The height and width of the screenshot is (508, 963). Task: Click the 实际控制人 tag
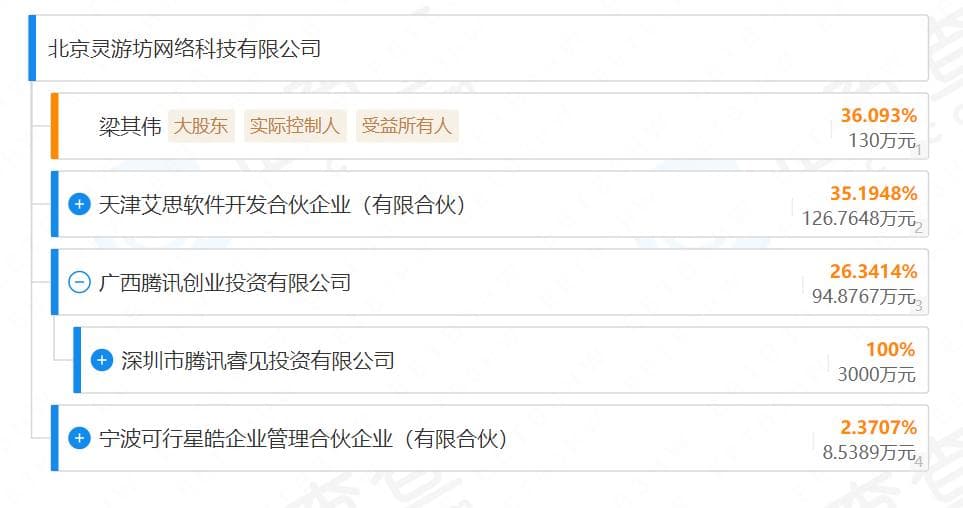(x=295, y=126)
